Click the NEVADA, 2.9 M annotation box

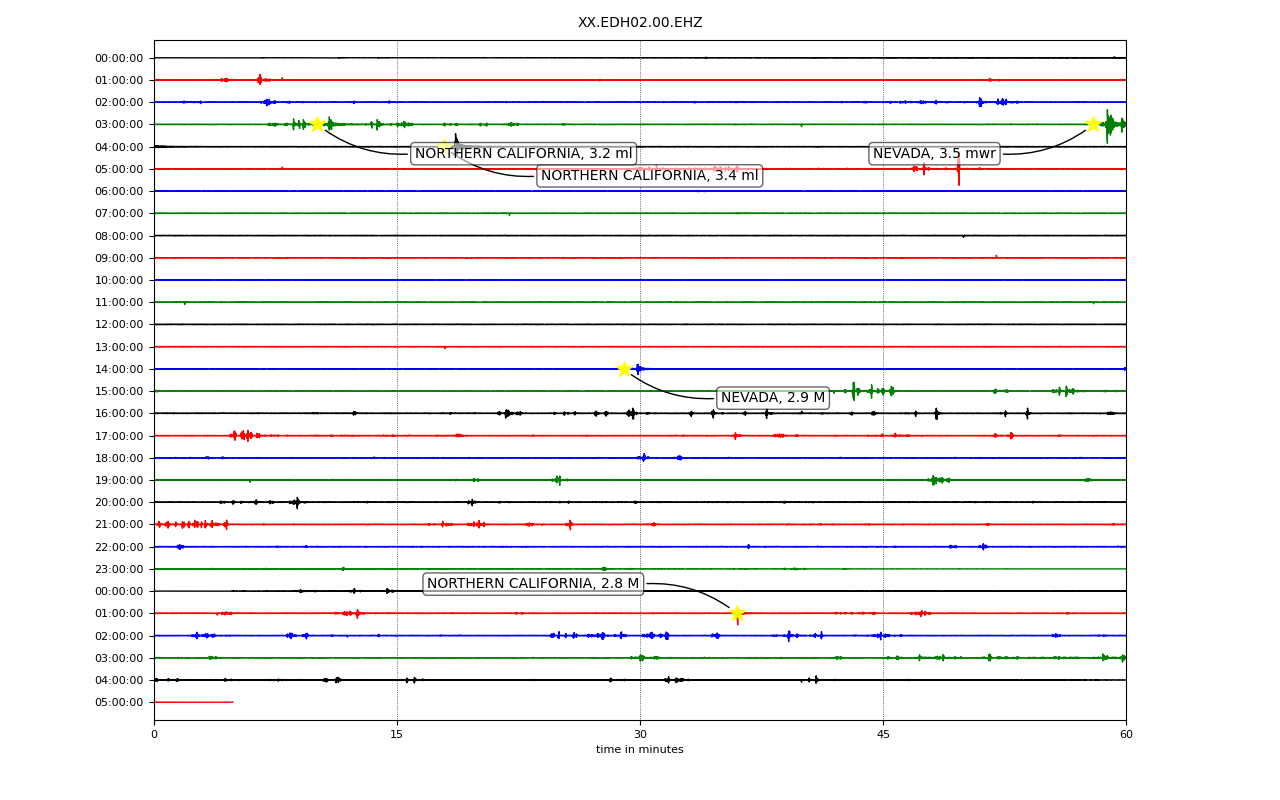click(x=773, y=398)
